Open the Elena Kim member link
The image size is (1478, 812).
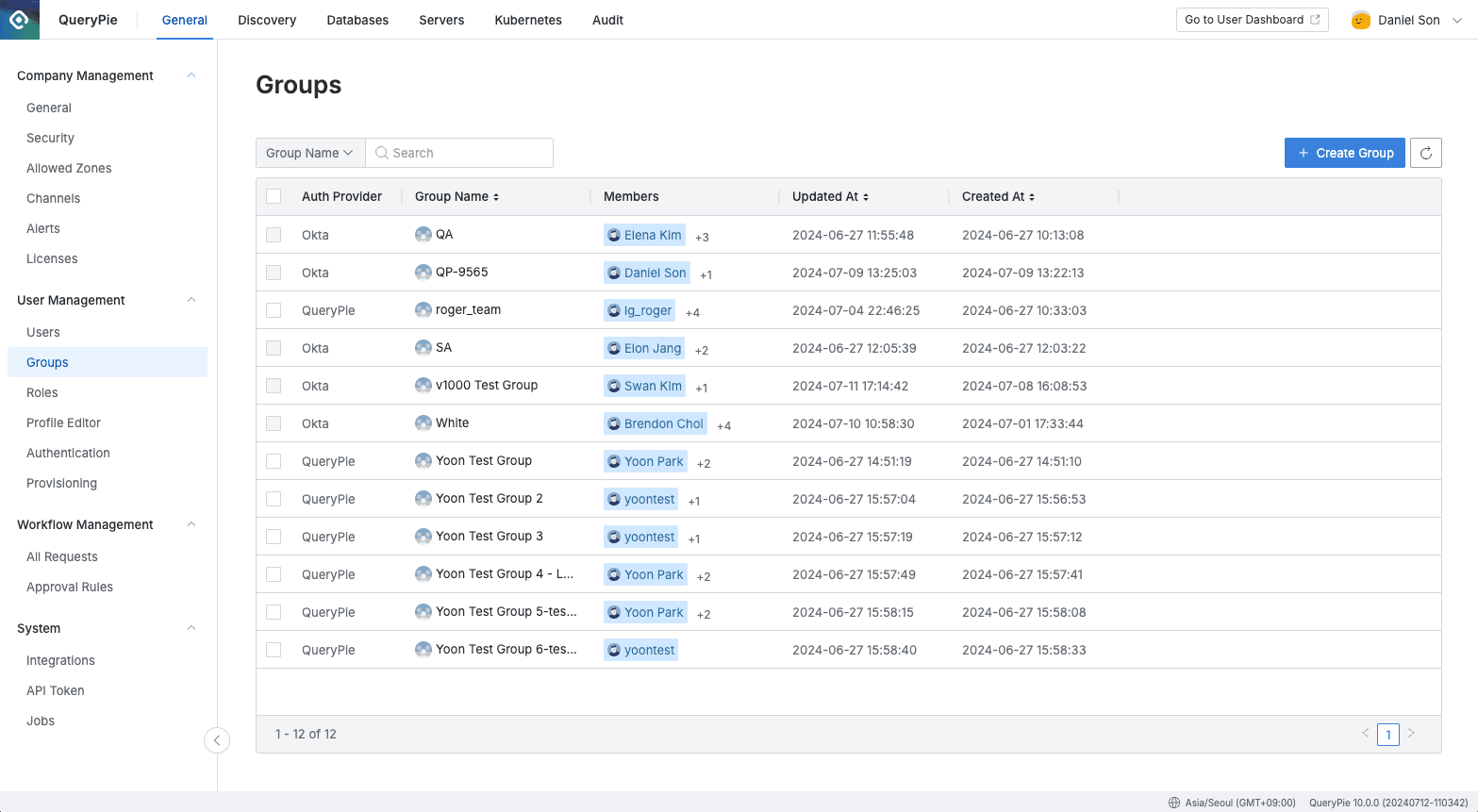[x=644, y=234]
